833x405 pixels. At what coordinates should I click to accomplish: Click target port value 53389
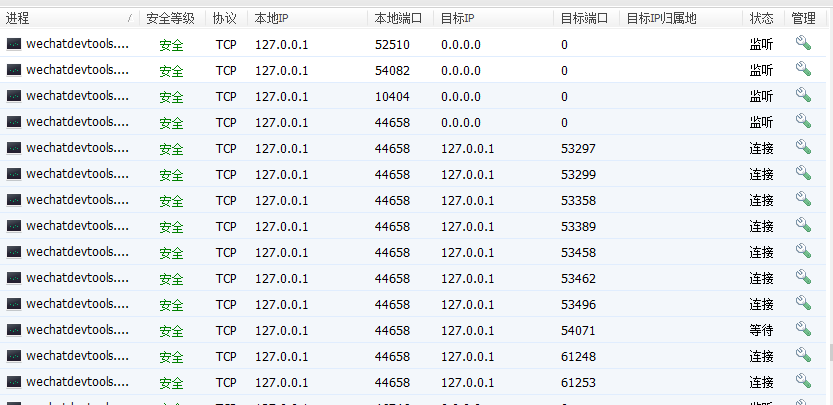(x=578, y=227)
